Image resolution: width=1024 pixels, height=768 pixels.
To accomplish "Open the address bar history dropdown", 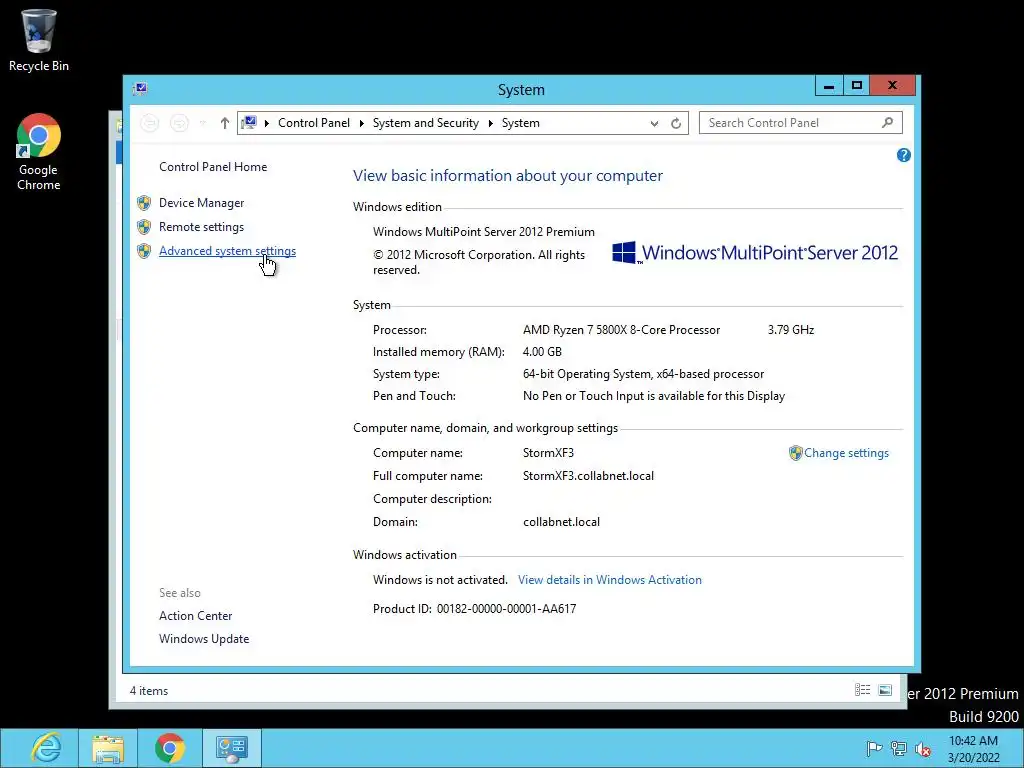I will point(654,123).
